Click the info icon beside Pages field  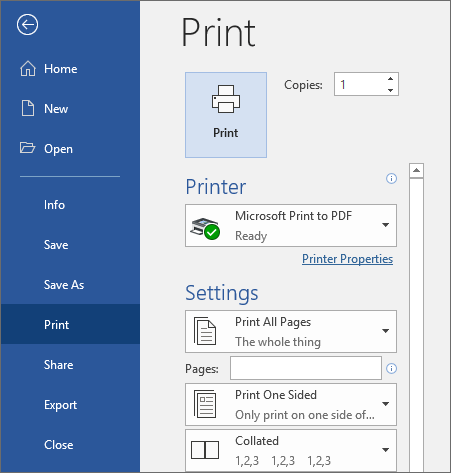pyautogui.click(x=391, y=368)
